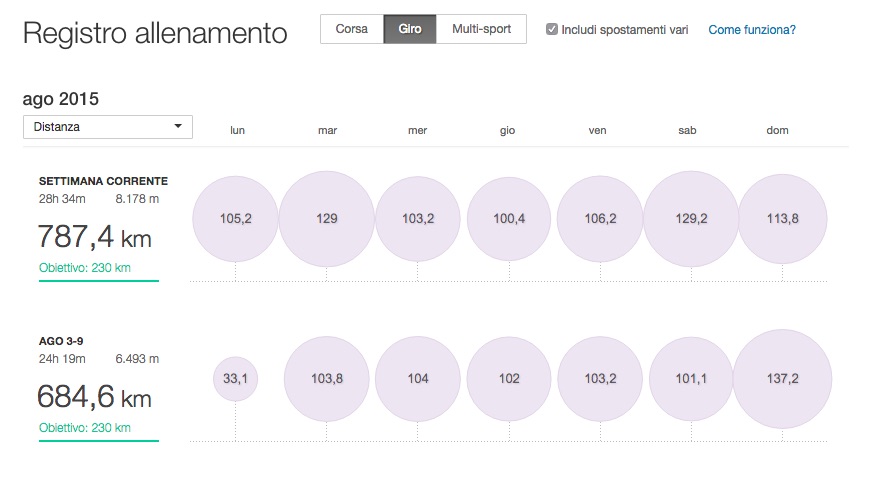Image resolution: width=888 pixels, height=482 pixels.
Task: Click the 106,2 km Friday bubble
Action: tap(600, 219)
